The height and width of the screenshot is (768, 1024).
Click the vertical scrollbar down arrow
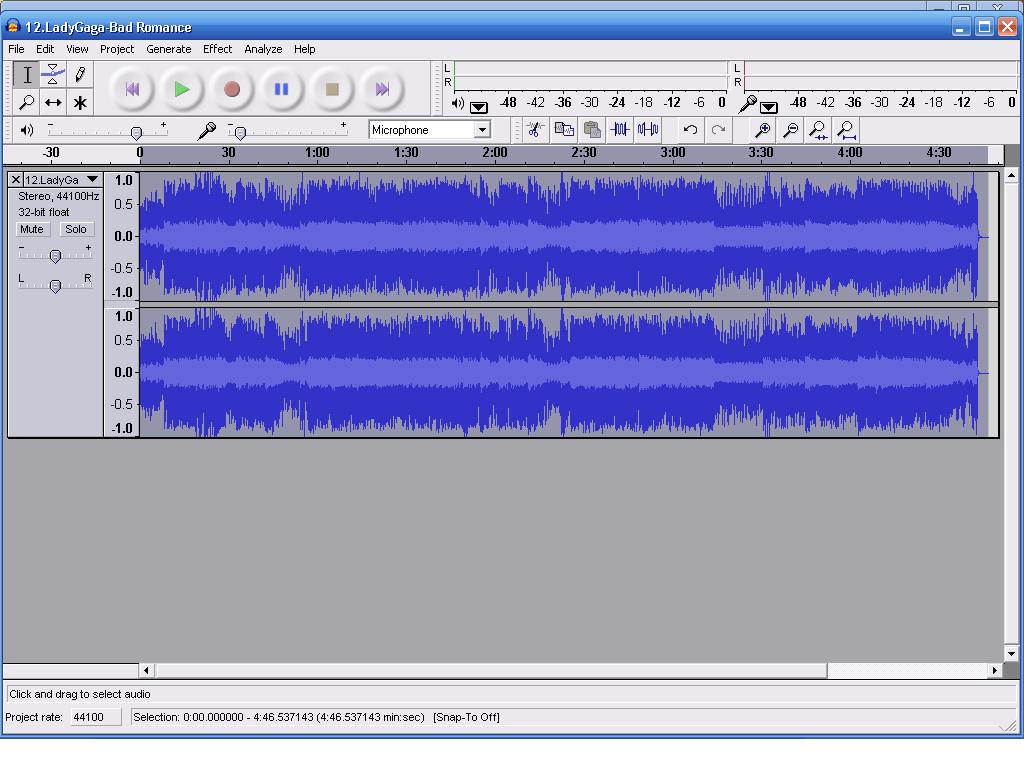point(1011,654)
